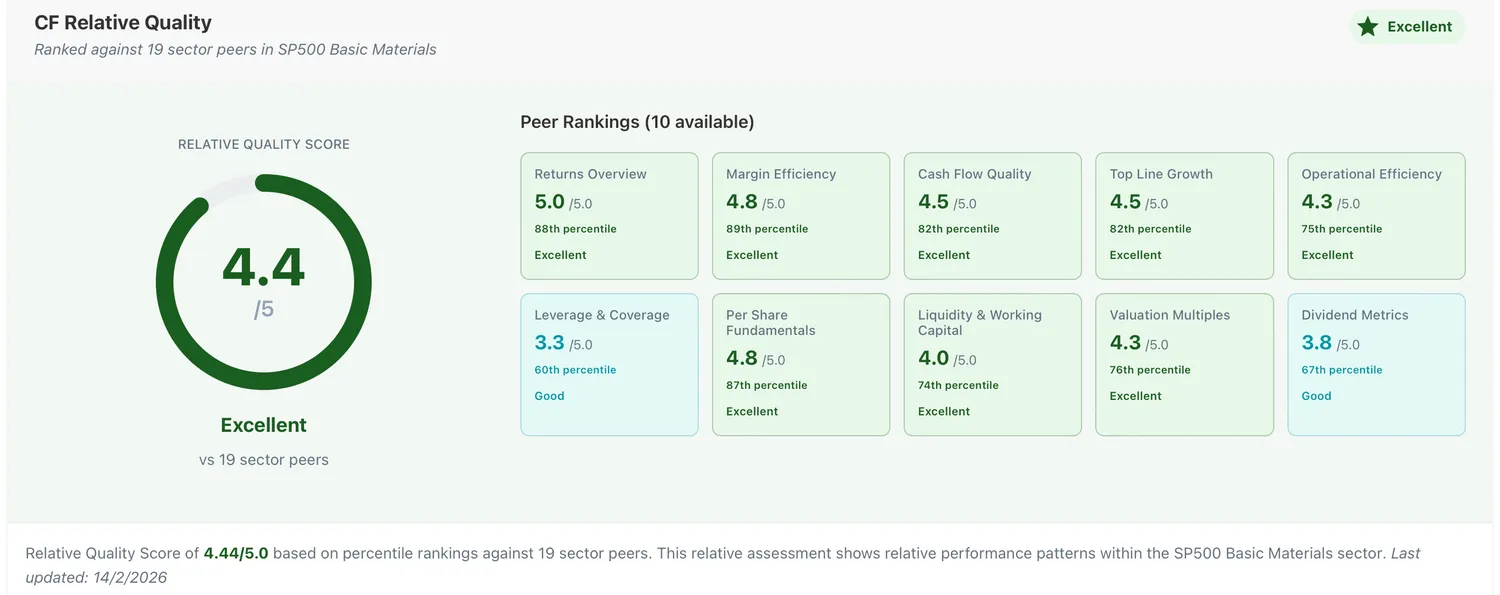
Task: Click the green Excellent label below the ring
Action: 264,425
